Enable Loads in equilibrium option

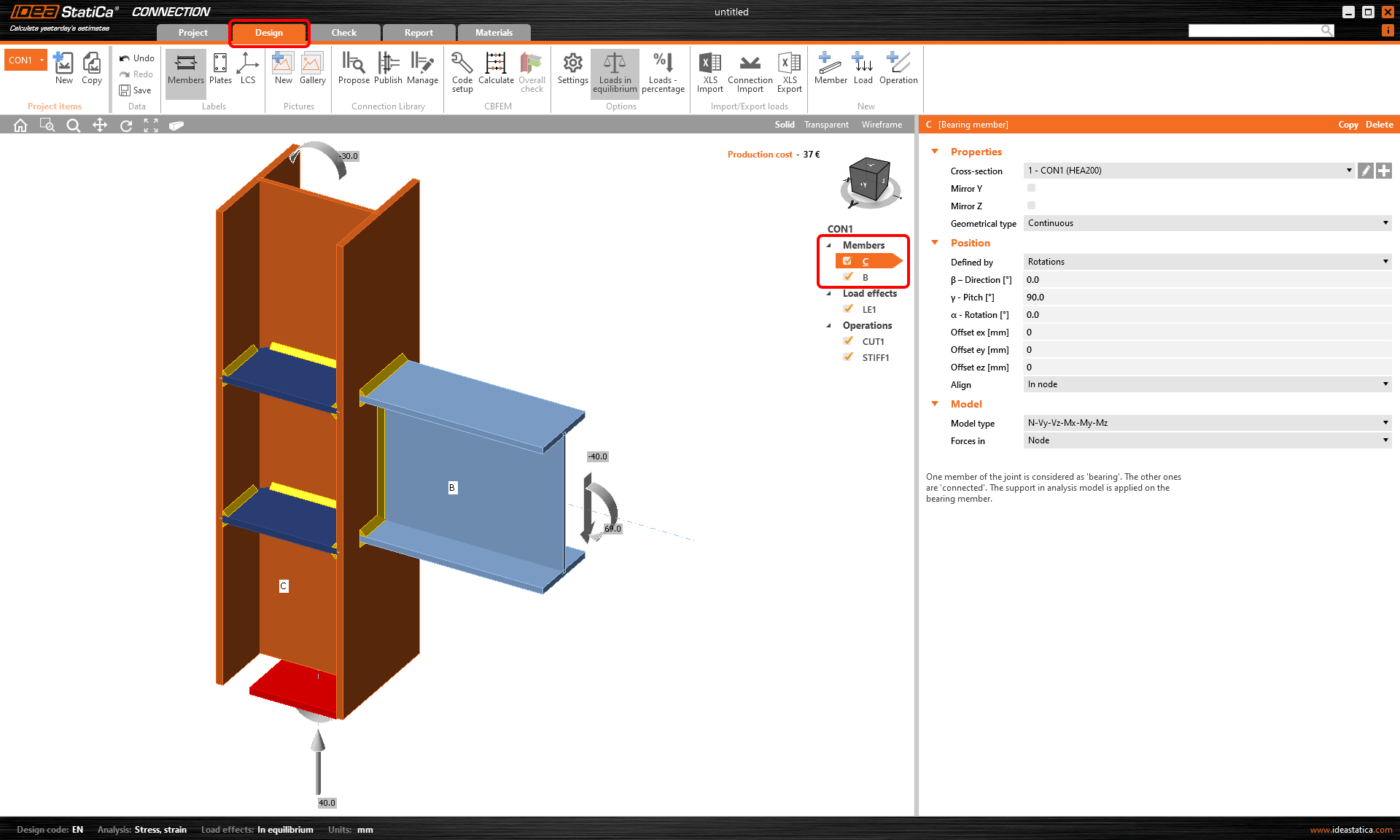[x=615, y=71]
